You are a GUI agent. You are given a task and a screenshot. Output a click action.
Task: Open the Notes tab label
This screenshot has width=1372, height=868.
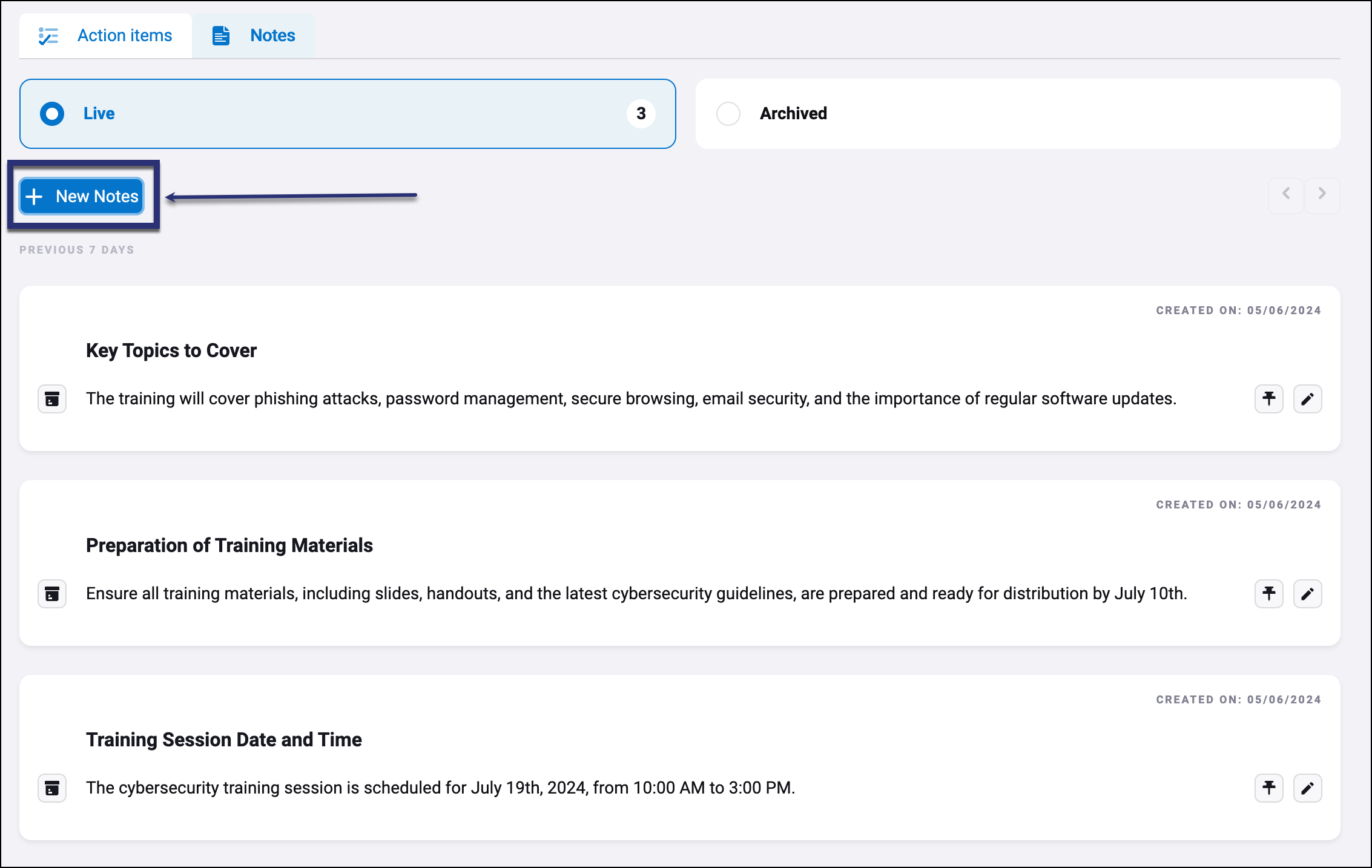click(272, 36)
